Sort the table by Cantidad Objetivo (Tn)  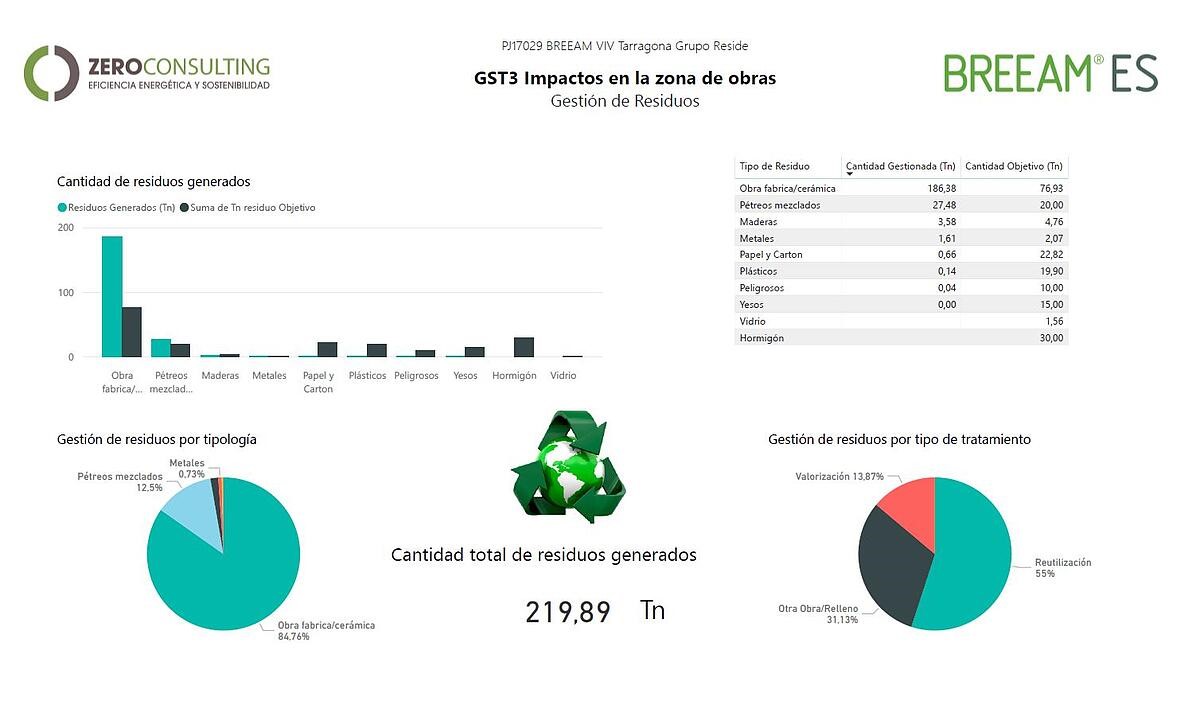1013,167
